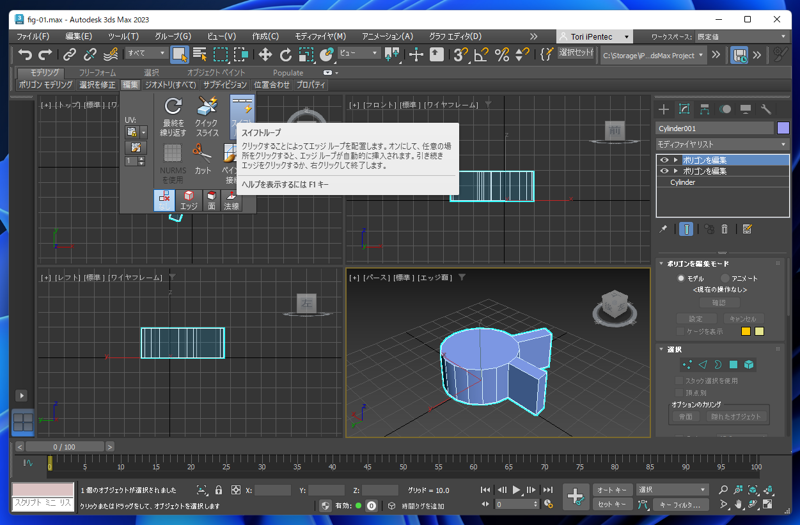
Task: Check the 頂点別 checkbox
Action: pos(679,392)
